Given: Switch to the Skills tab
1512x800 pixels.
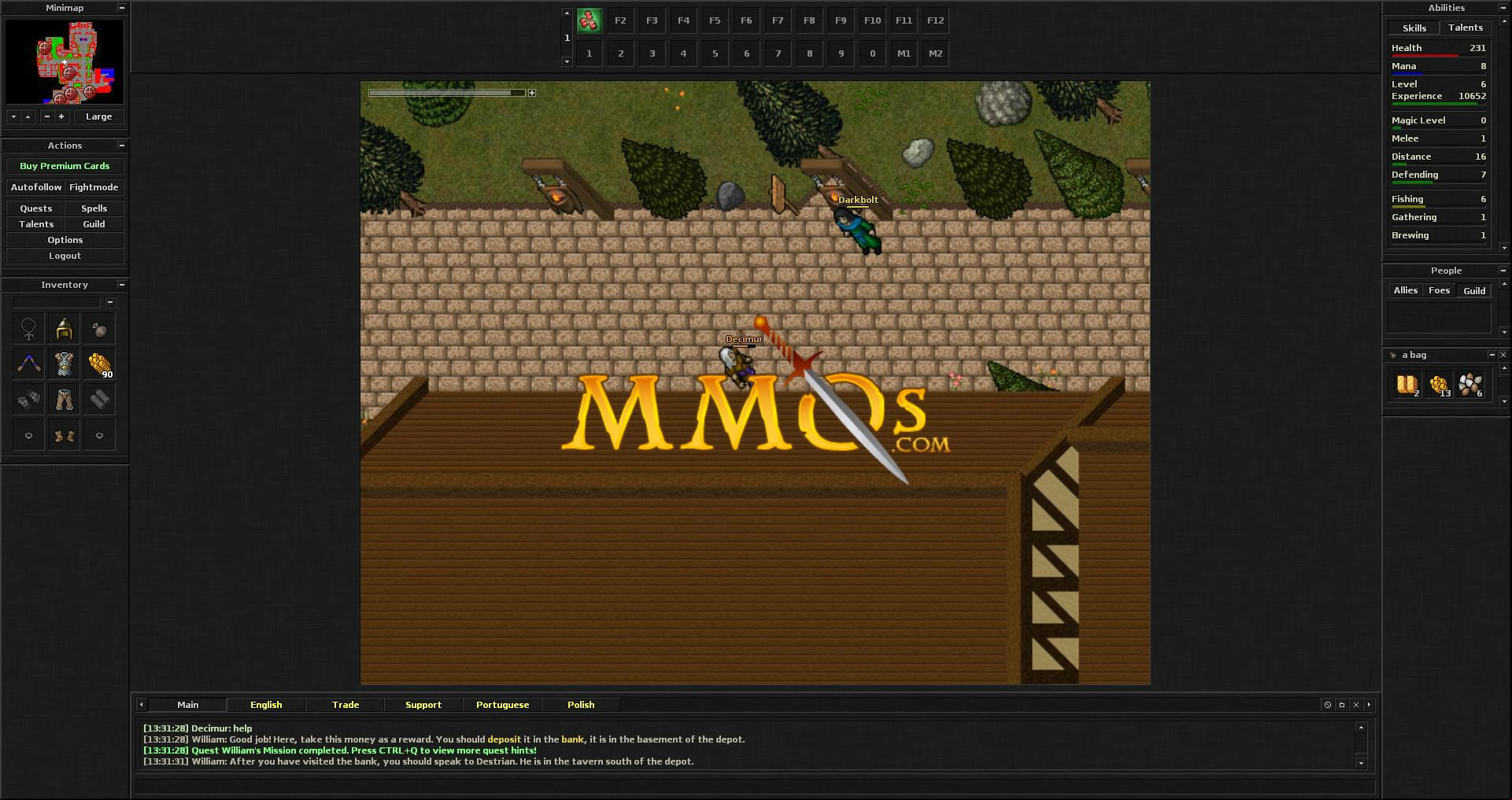Looking at the screenshot, I should point(1414,28).
